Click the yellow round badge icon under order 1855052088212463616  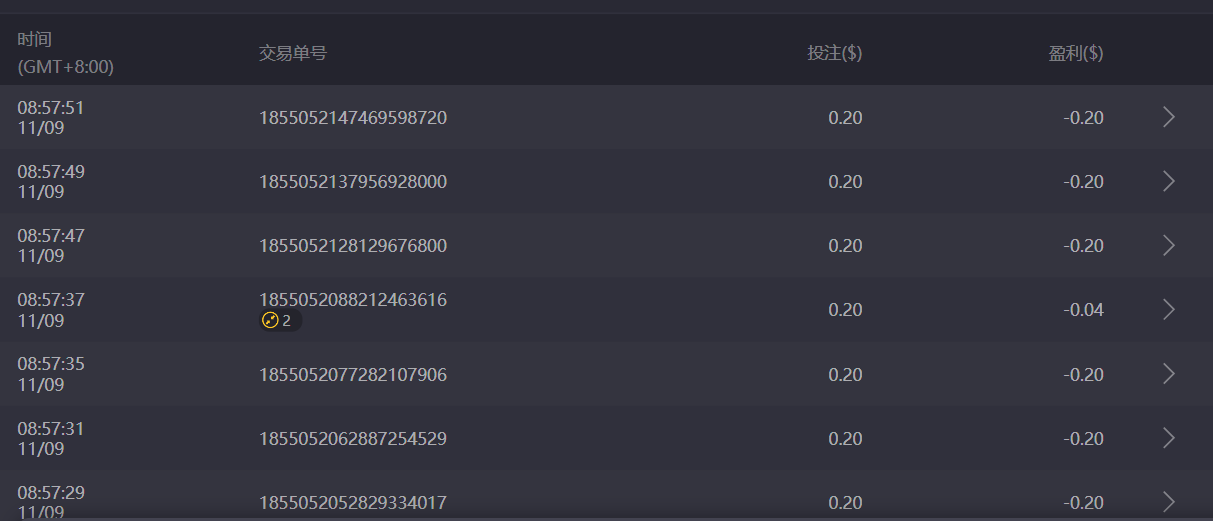(270, 321)
